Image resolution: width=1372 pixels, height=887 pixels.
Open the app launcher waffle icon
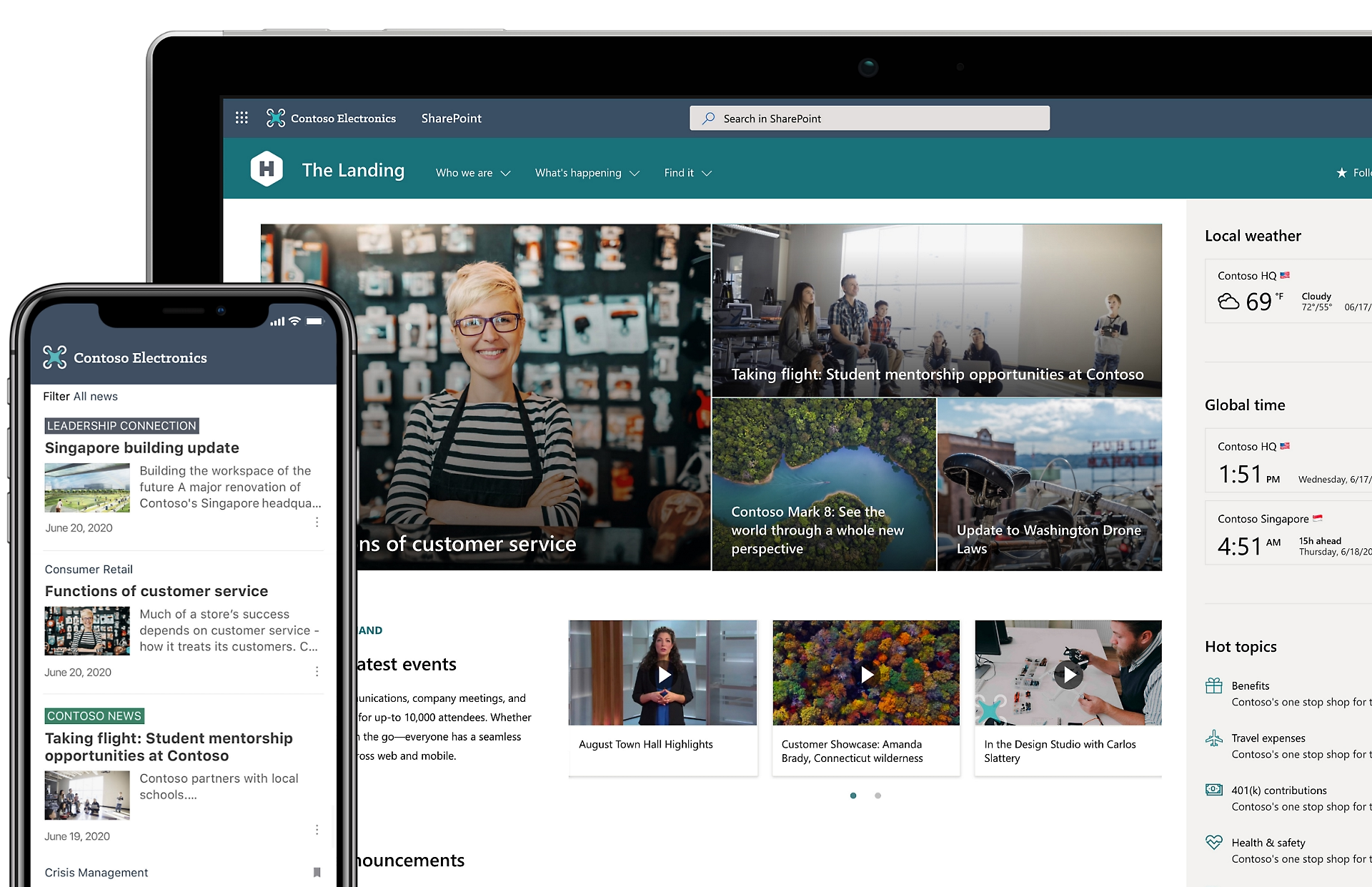[x=242, y=117]
